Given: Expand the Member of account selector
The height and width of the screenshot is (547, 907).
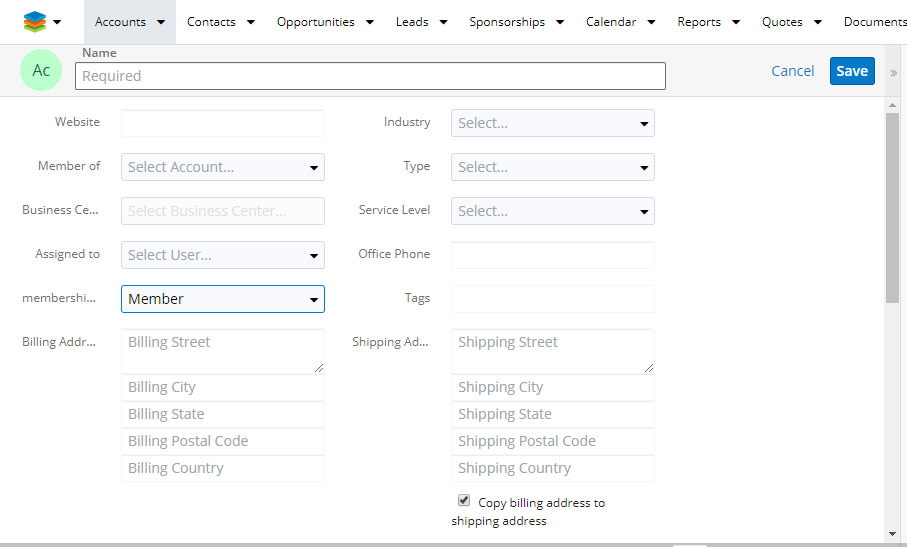Looking at the screenshot, I should [223, 167].
